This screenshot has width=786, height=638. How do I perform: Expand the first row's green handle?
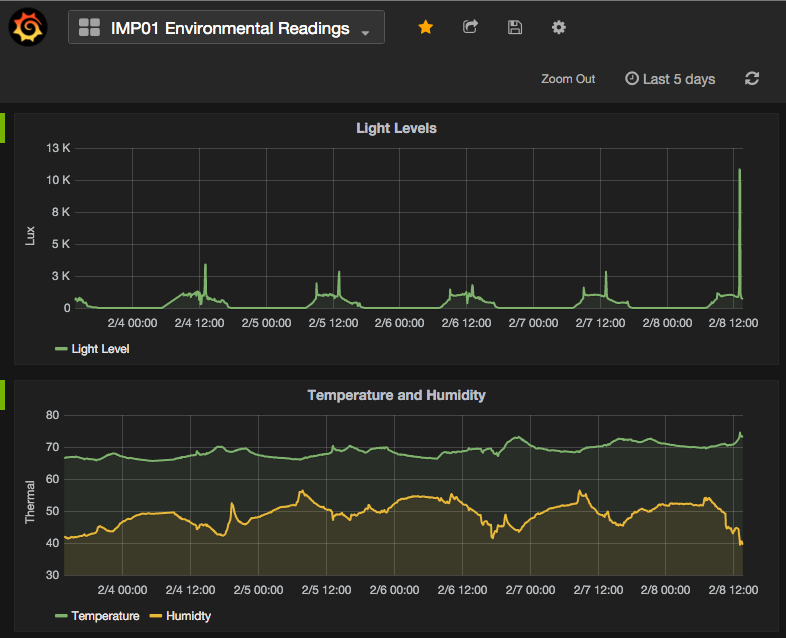point(3,128)
